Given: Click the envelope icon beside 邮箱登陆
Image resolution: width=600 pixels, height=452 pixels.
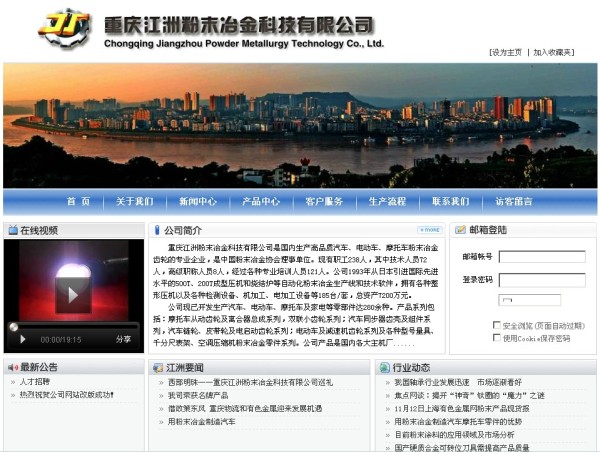Looking at the screenshot, I should [460, 229].
